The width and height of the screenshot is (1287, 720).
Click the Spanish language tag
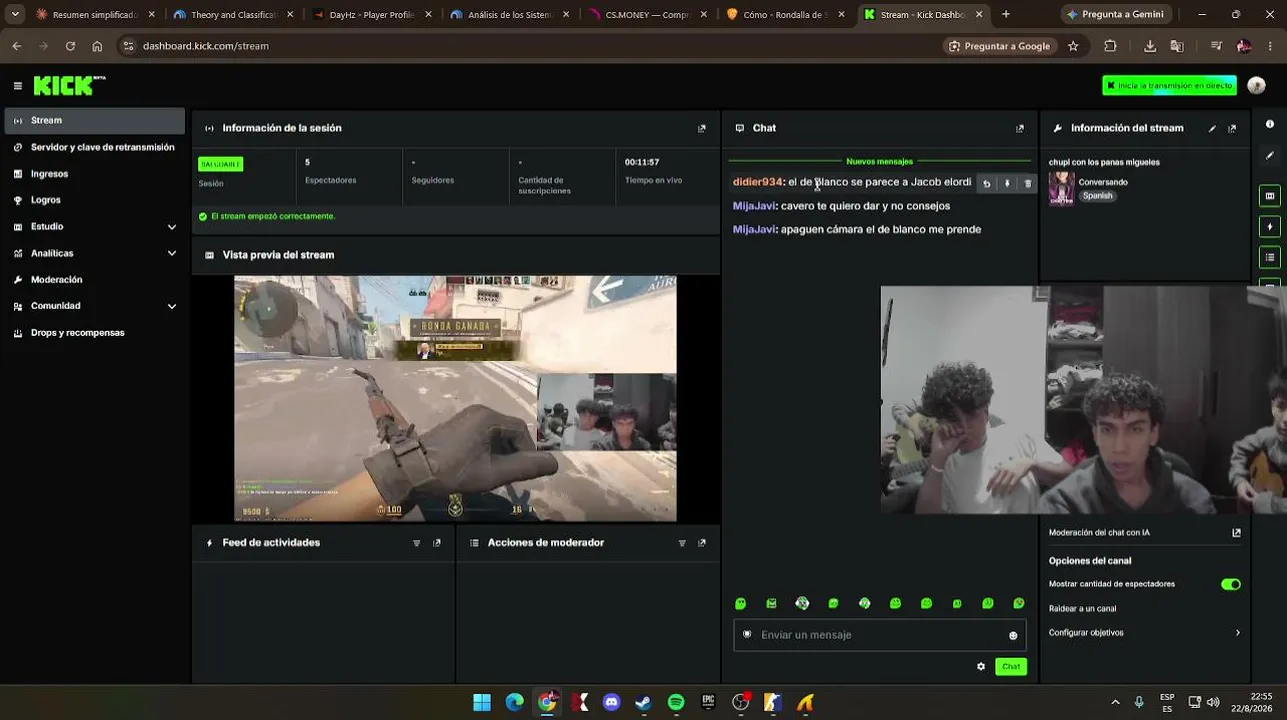click(x=1097, y=196)
